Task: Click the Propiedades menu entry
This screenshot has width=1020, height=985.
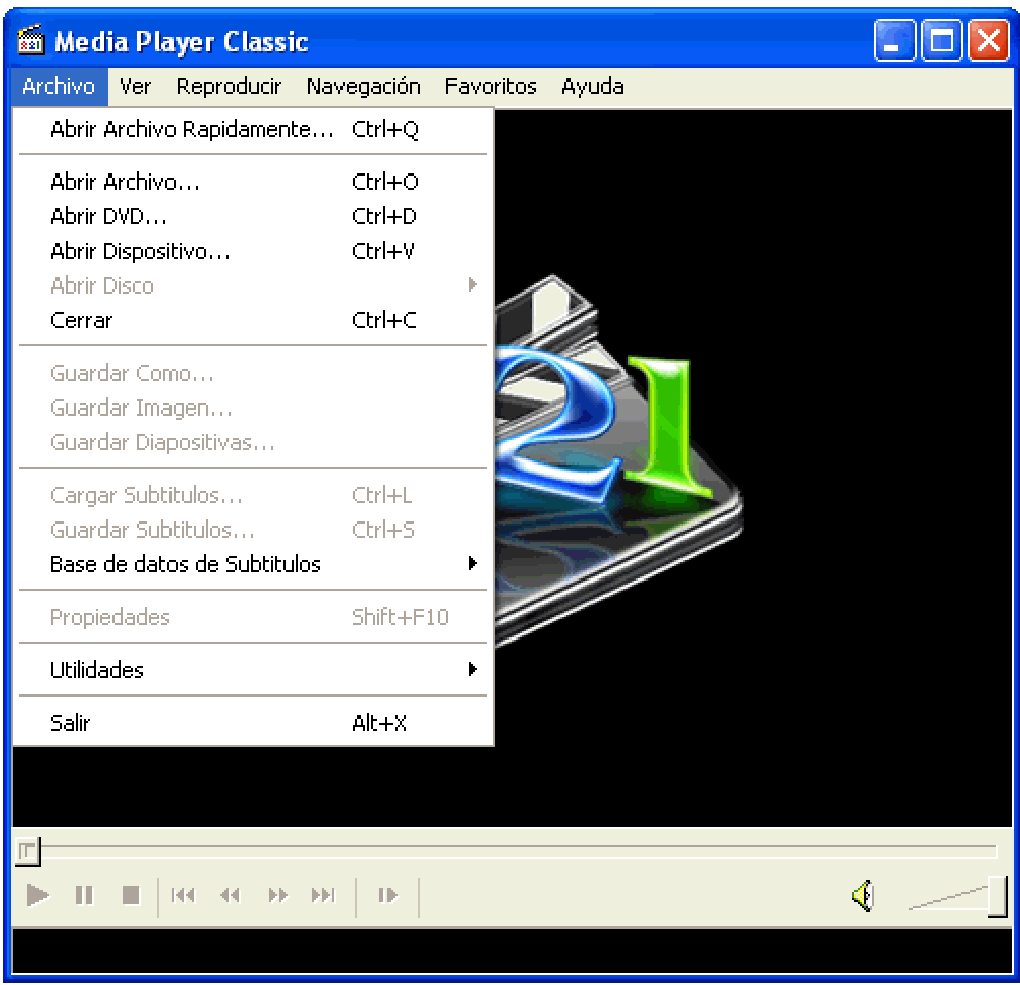Action: tap(253, 617)
